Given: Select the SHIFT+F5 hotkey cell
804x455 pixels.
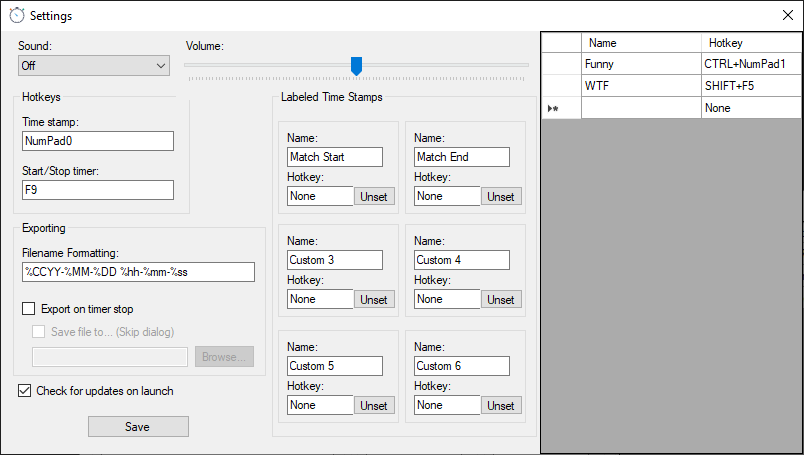Looking at the screenshot, I should point(750,86).
